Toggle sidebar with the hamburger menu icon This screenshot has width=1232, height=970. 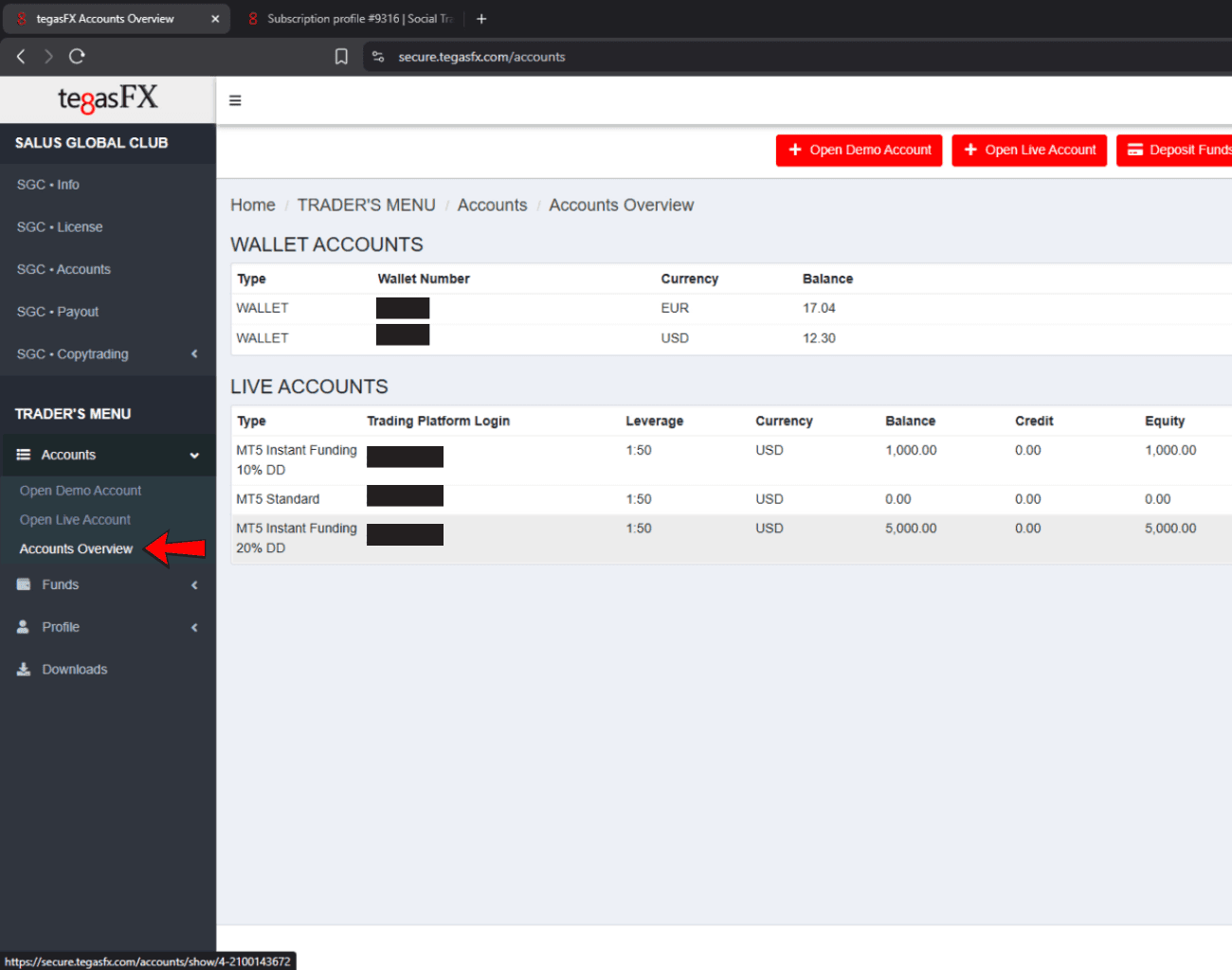click(235, 100)
